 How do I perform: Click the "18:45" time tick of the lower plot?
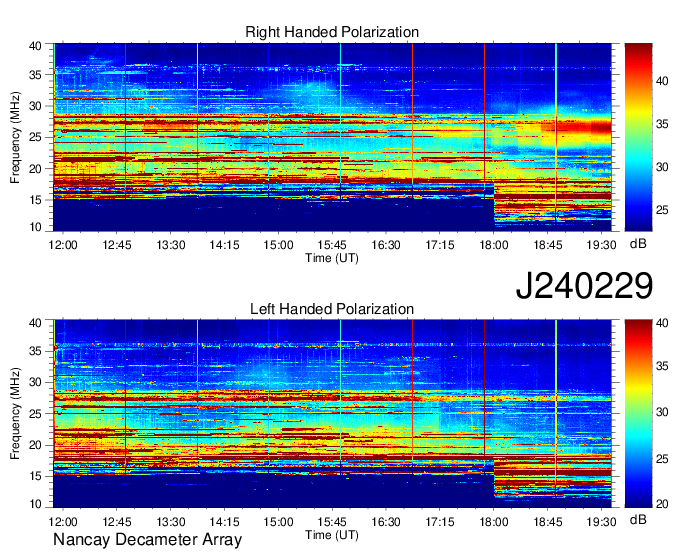coord(547,522)
